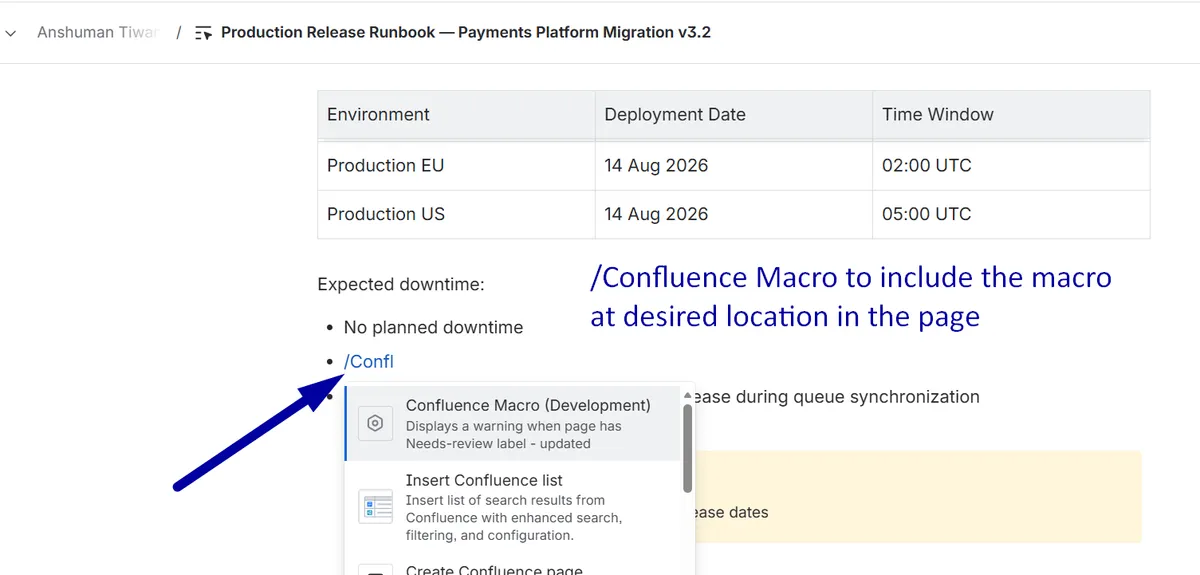Screen dimensions: 1200x575
Task: Open the Anshuman Tiwari breadcrumb link
Action: pyautogui.click(x=97, y=32)
